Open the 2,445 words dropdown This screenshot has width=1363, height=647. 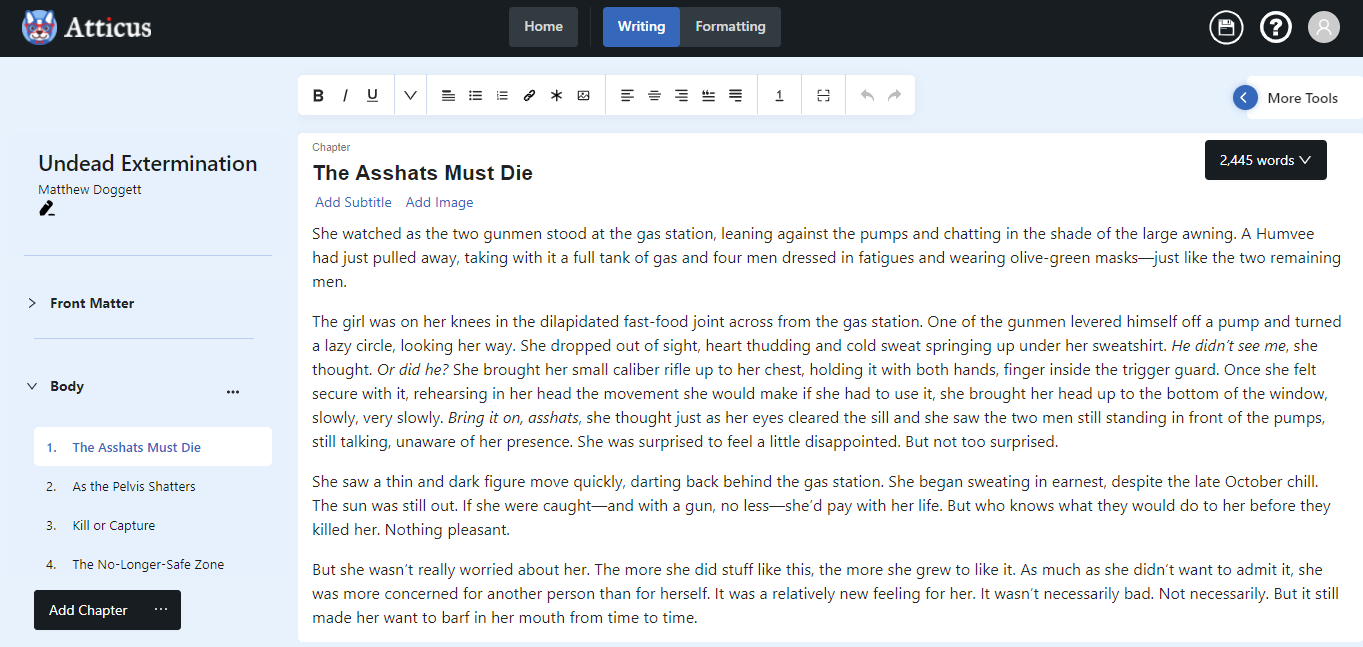(x=1265, y=160)
